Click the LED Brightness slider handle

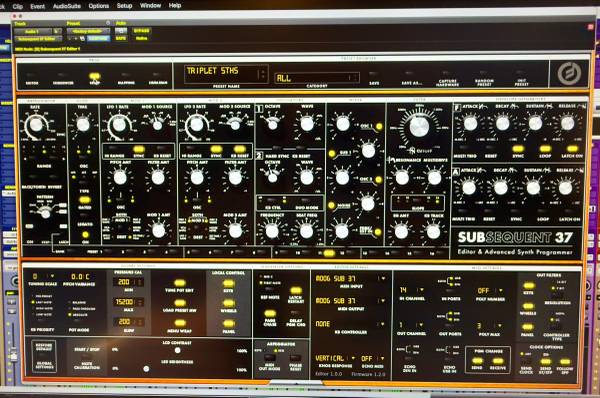click(146, 369)
